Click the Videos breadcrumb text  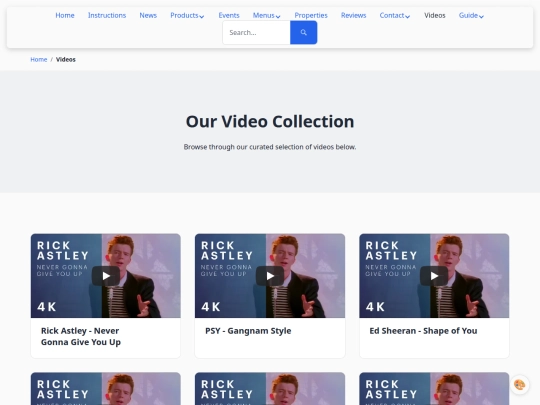(66, 60)
